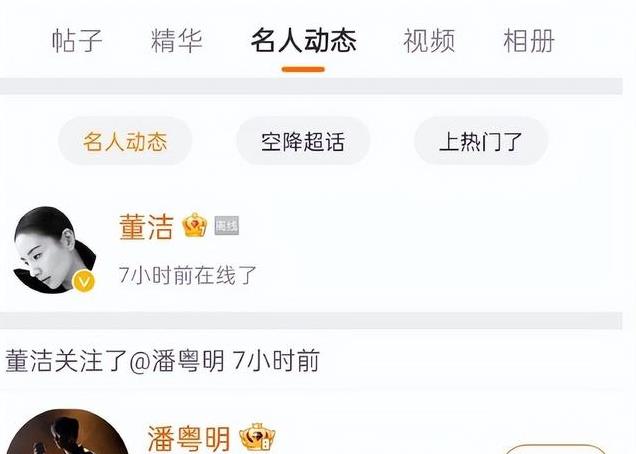Open the 帖子 tab
Image resolution: width=636 pixels, height=454 pixels.
click(x=77, y=40)
